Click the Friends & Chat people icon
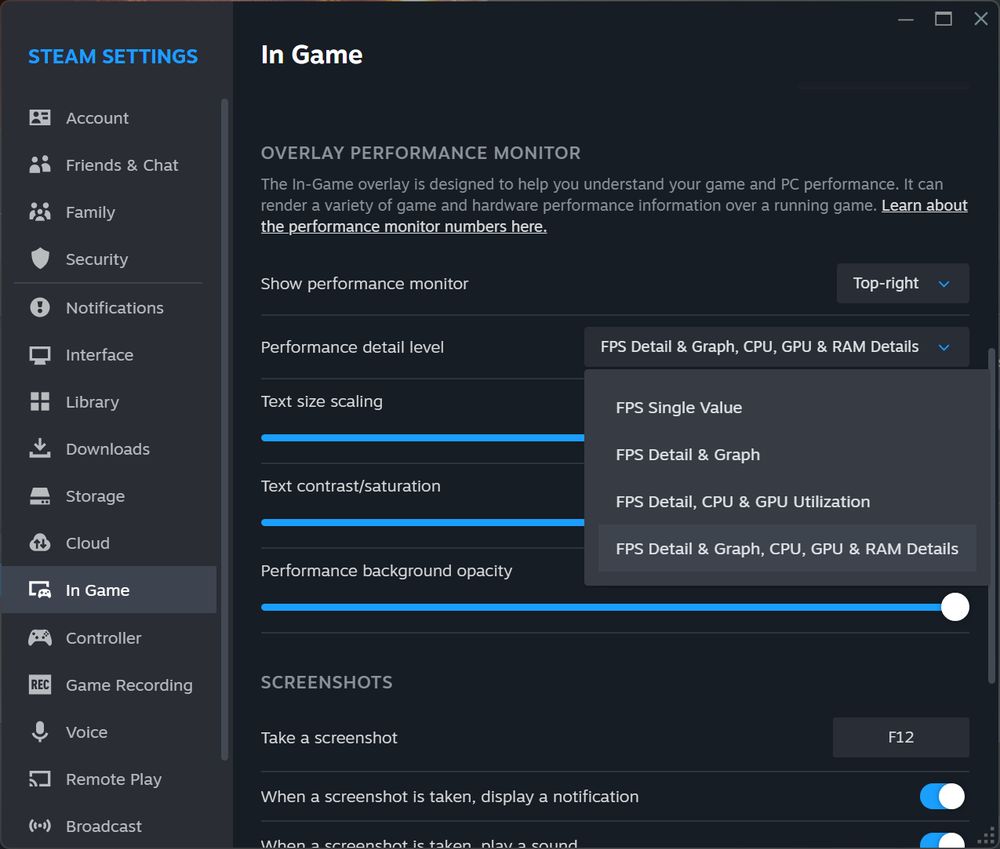 [40, 165]
